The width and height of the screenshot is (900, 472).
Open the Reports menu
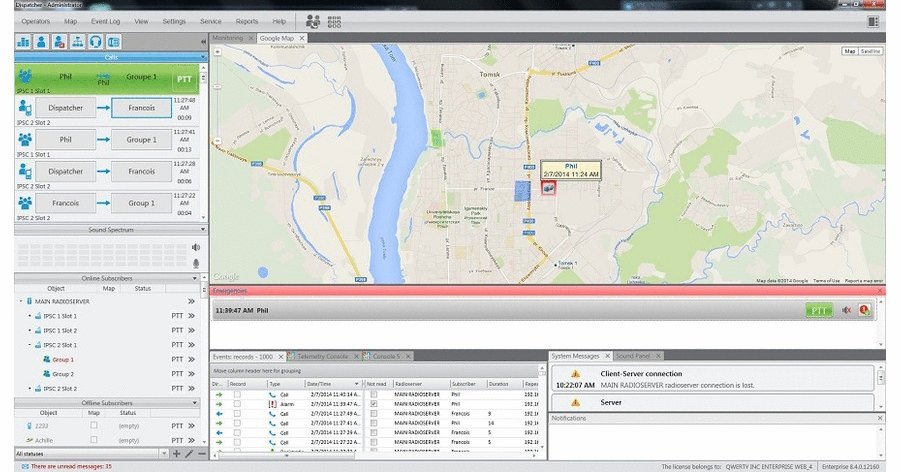click(247, 21)
